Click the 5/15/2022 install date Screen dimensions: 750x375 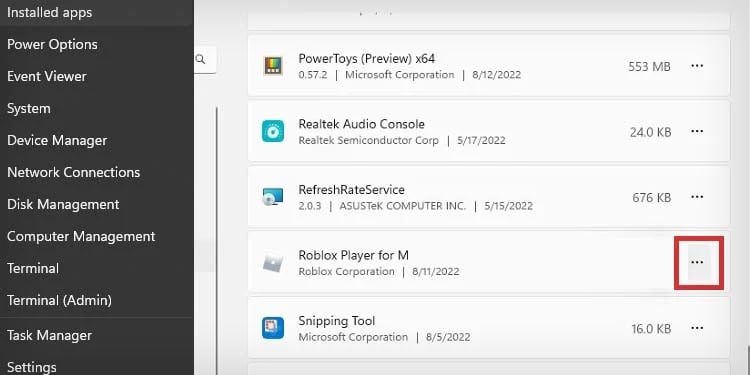click(x=508, y=206)
